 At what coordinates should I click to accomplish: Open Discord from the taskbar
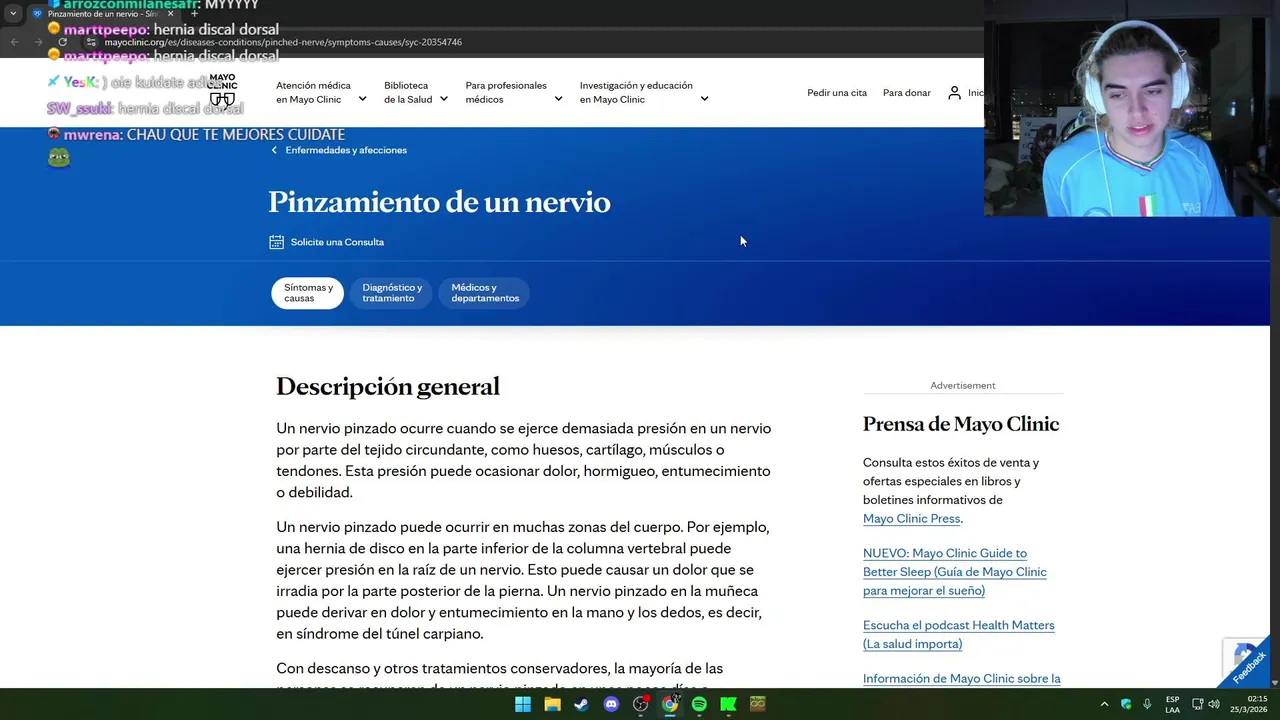(611, 704)
